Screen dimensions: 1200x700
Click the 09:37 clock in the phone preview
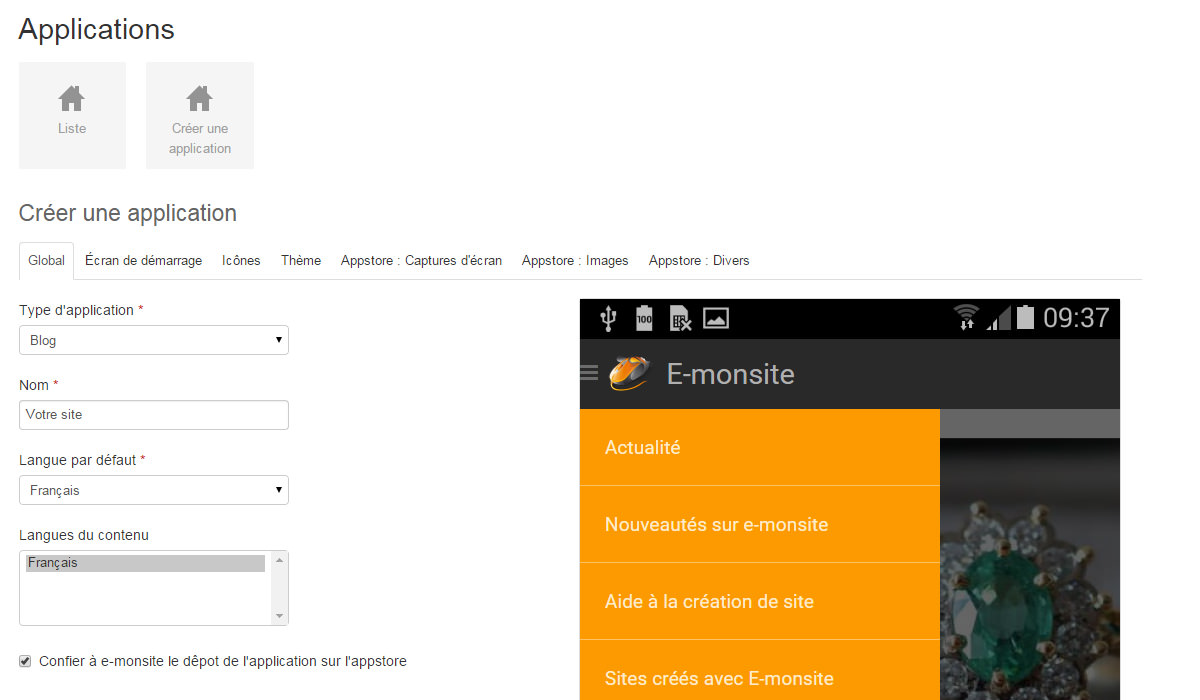click(x=1076, y=318)
